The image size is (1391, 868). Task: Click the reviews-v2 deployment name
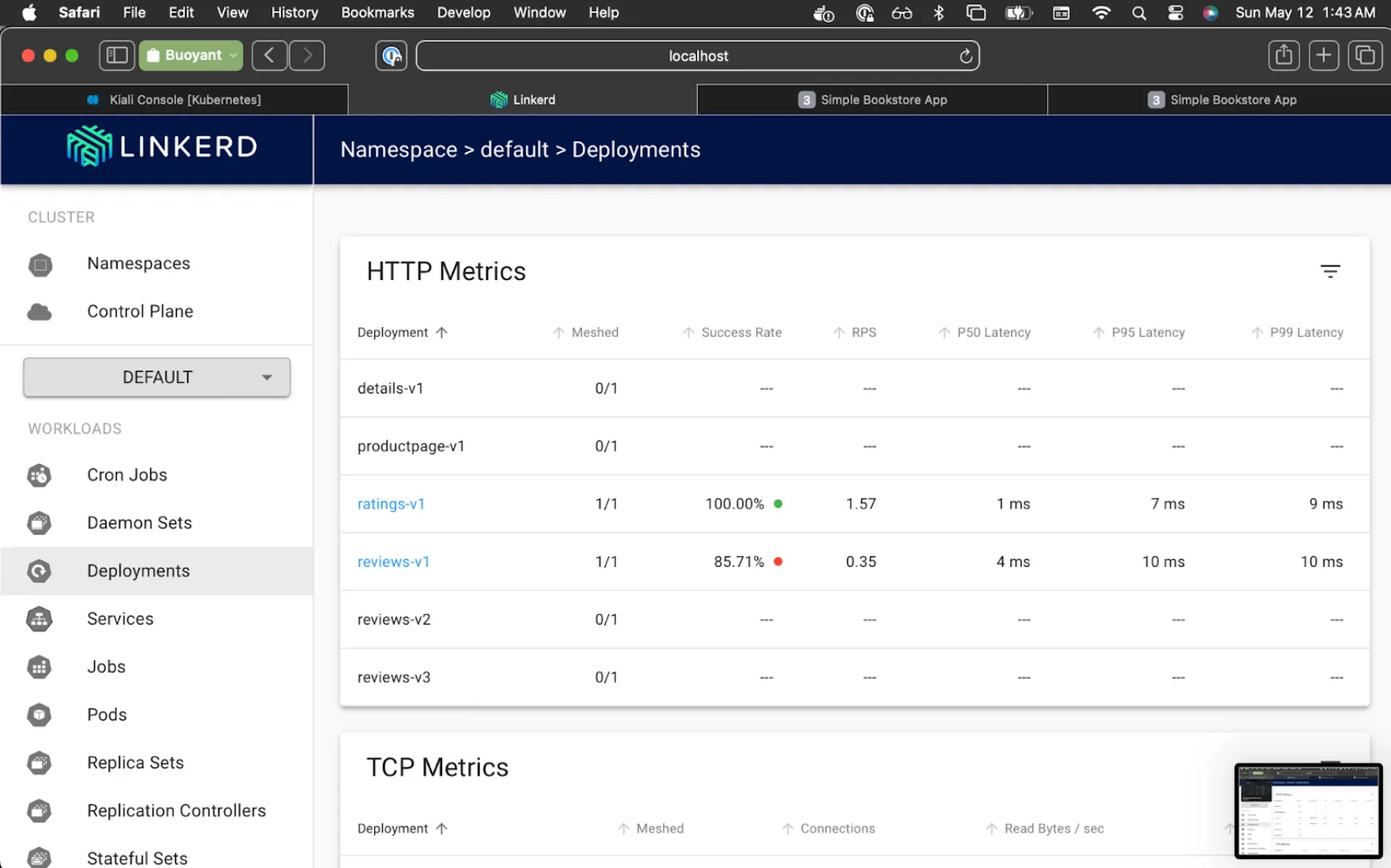point(394,619)
